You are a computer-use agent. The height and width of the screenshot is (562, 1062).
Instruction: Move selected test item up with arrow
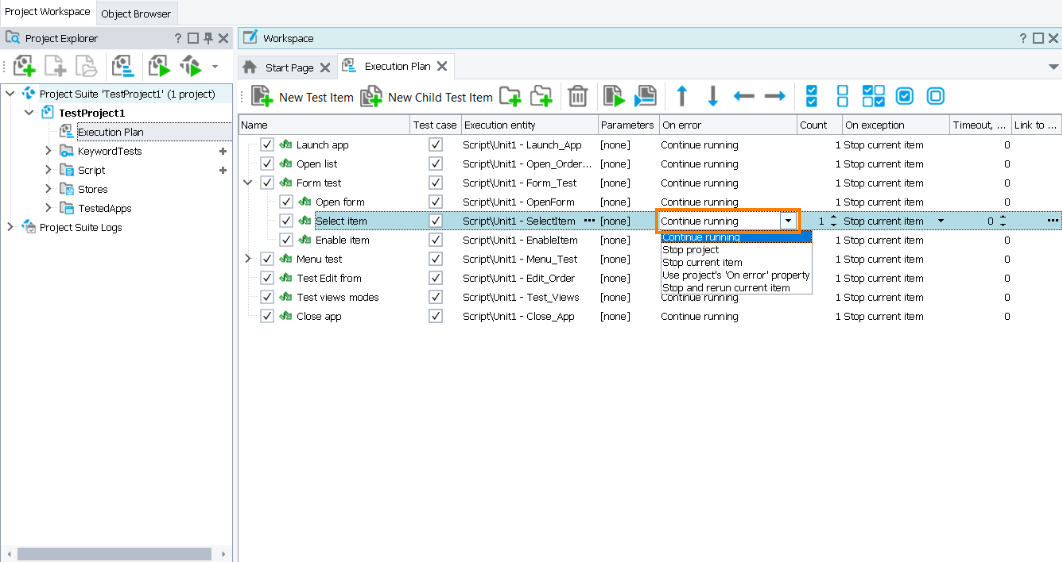point(682,96)
